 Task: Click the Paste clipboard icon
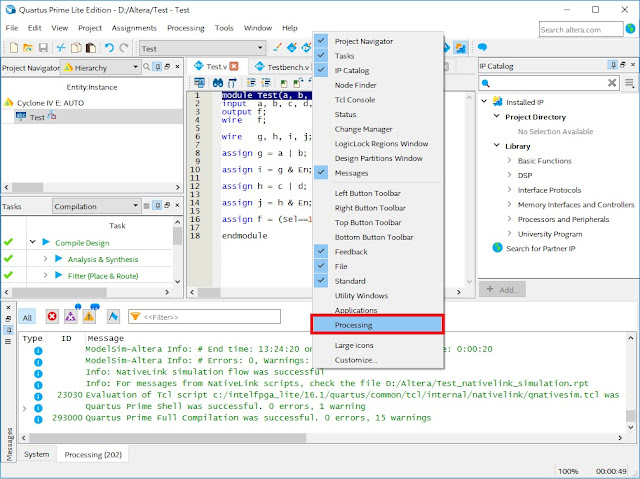pos(91,48)
